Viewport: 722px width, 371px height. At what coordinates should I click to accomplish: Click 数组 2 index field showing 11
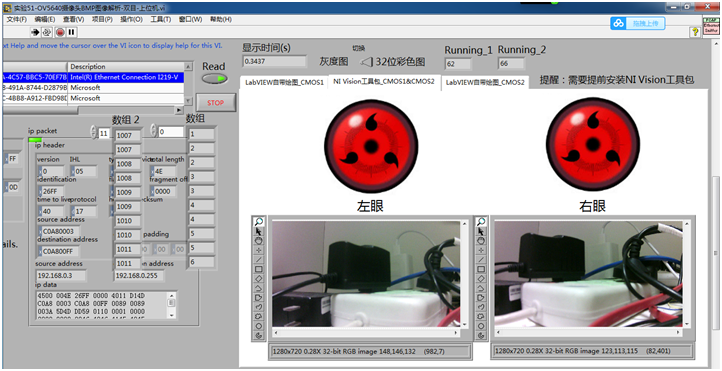(103, 133)
